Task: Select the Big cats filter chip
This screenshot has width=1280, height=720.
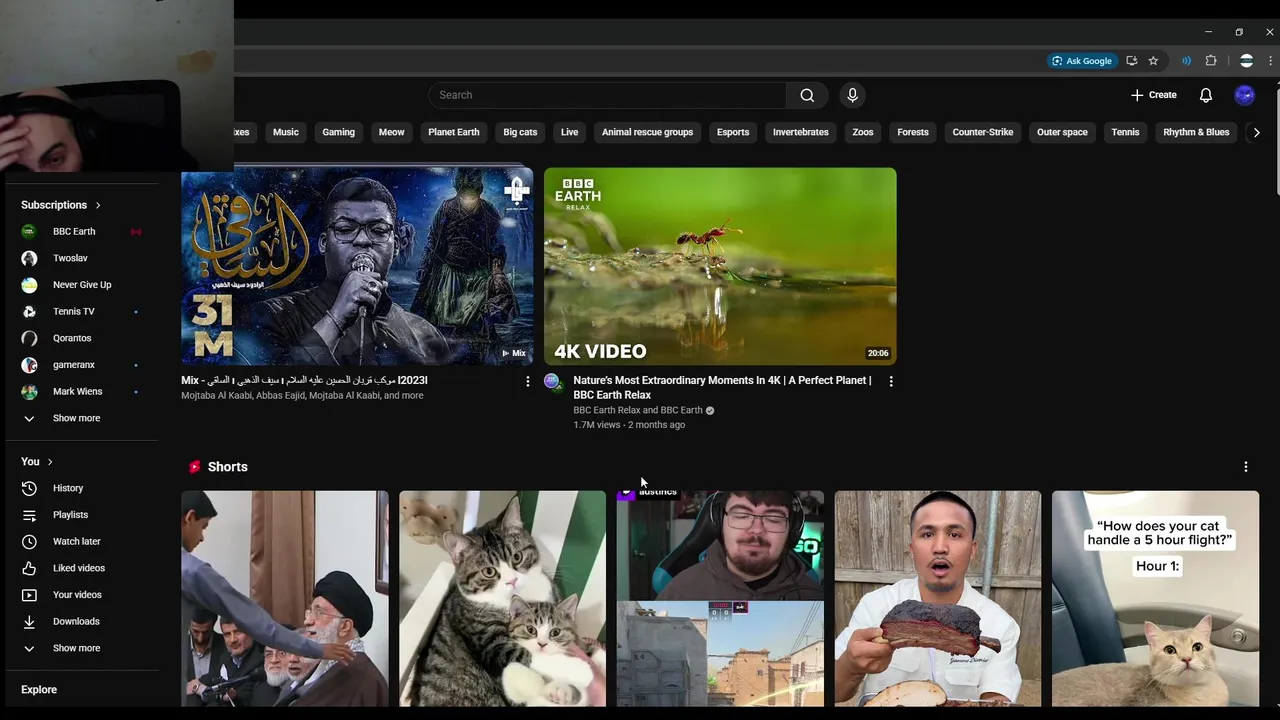Action: point(520,132)
